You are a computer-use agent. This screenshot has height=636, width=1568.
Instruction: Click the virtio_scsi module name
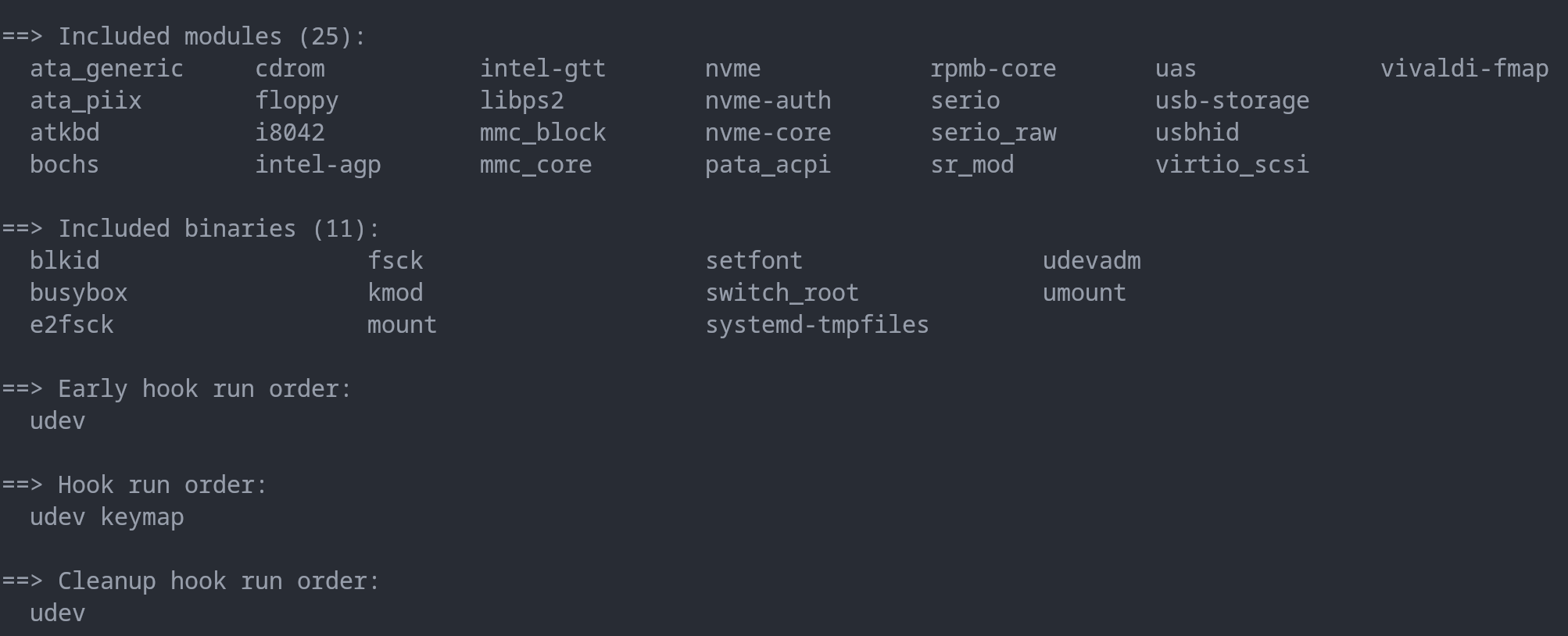point(1232,165)
